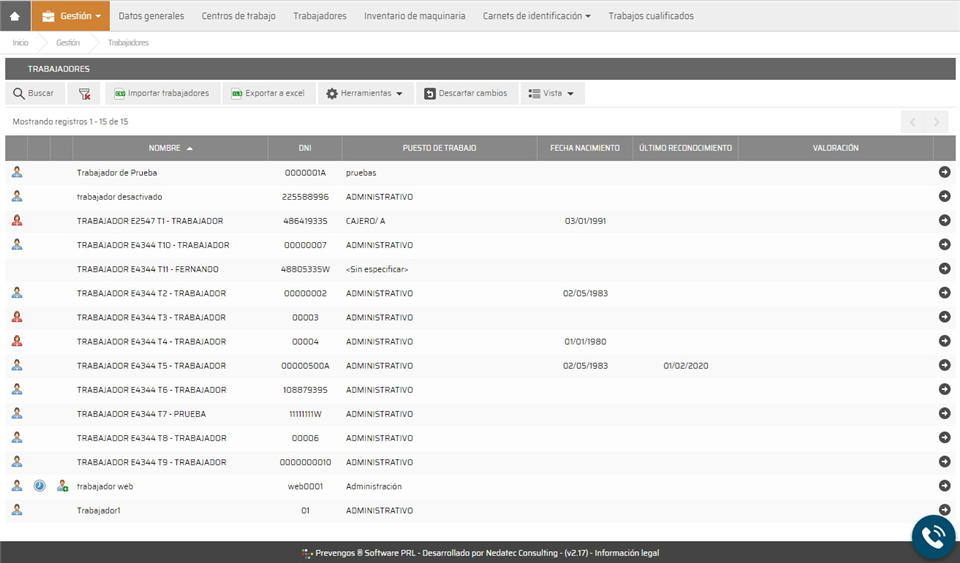The height and width of the screenshot is (563, 960).
Task: Click the home icon in top bar
Action: click(15, 16)
